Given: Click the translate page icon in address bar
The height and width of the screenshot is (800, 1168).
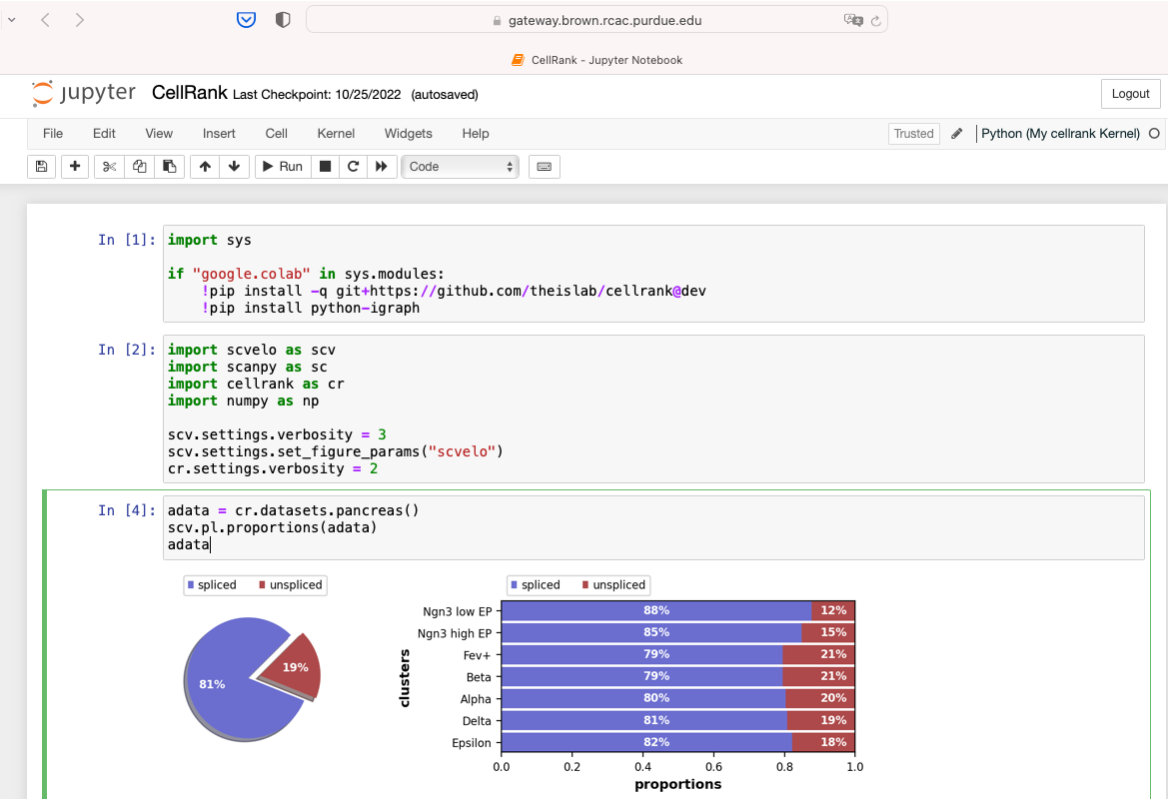Looking at the screenshot, I should point(853,20).
